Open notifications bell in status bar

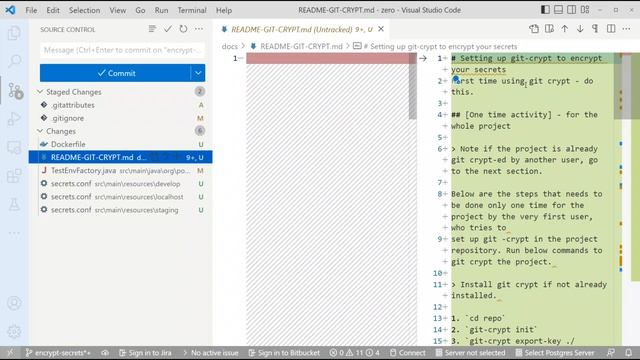click(629, 353)
